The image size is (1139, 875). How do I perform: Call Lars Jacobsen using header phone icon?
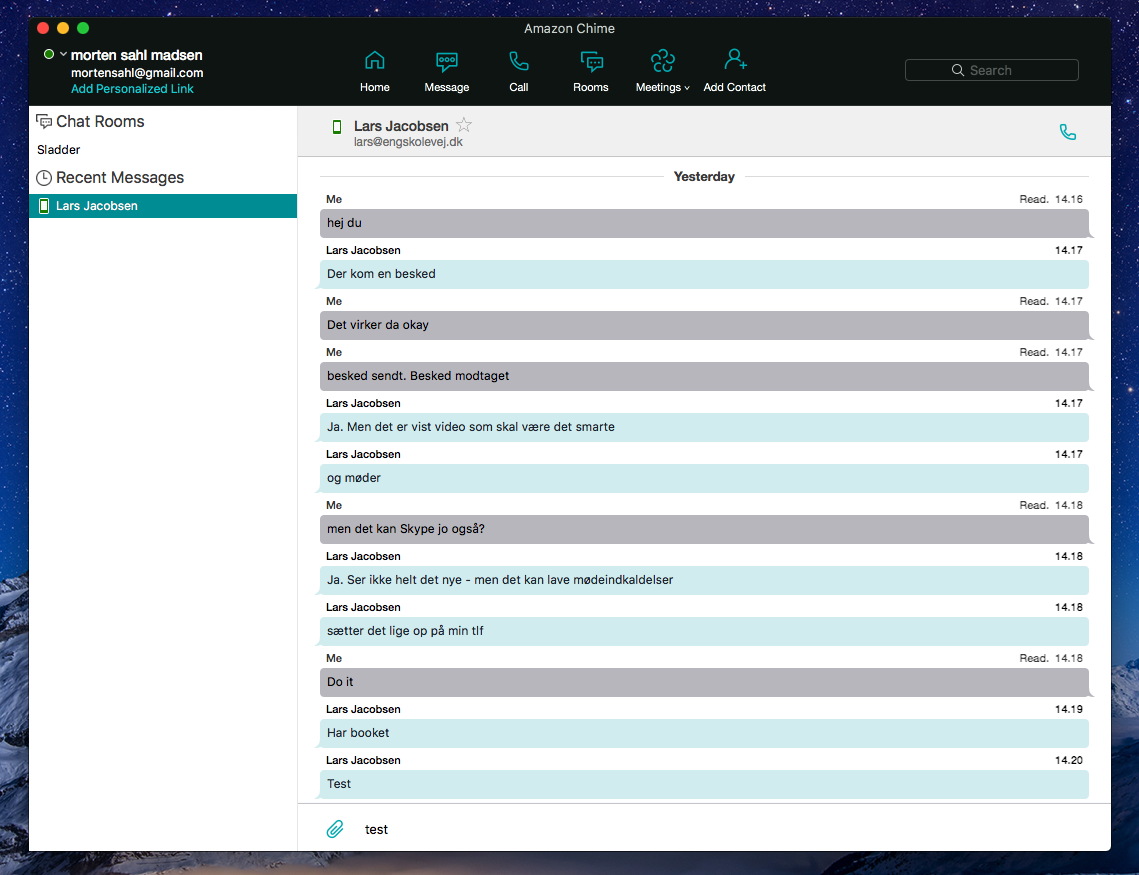[x=1067, y=132]
